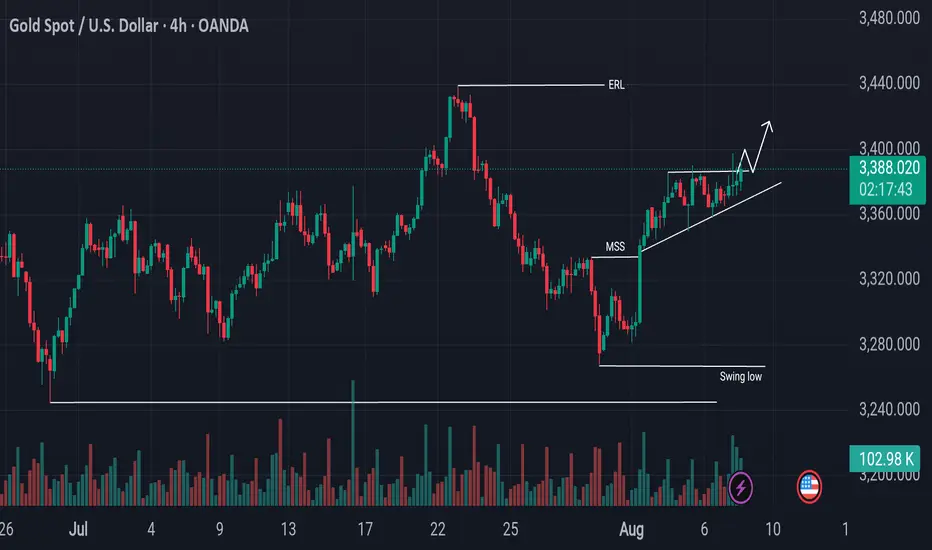Select the MSS text label
This screenshot has width=932, height=550.
click(x=615, y=247)
